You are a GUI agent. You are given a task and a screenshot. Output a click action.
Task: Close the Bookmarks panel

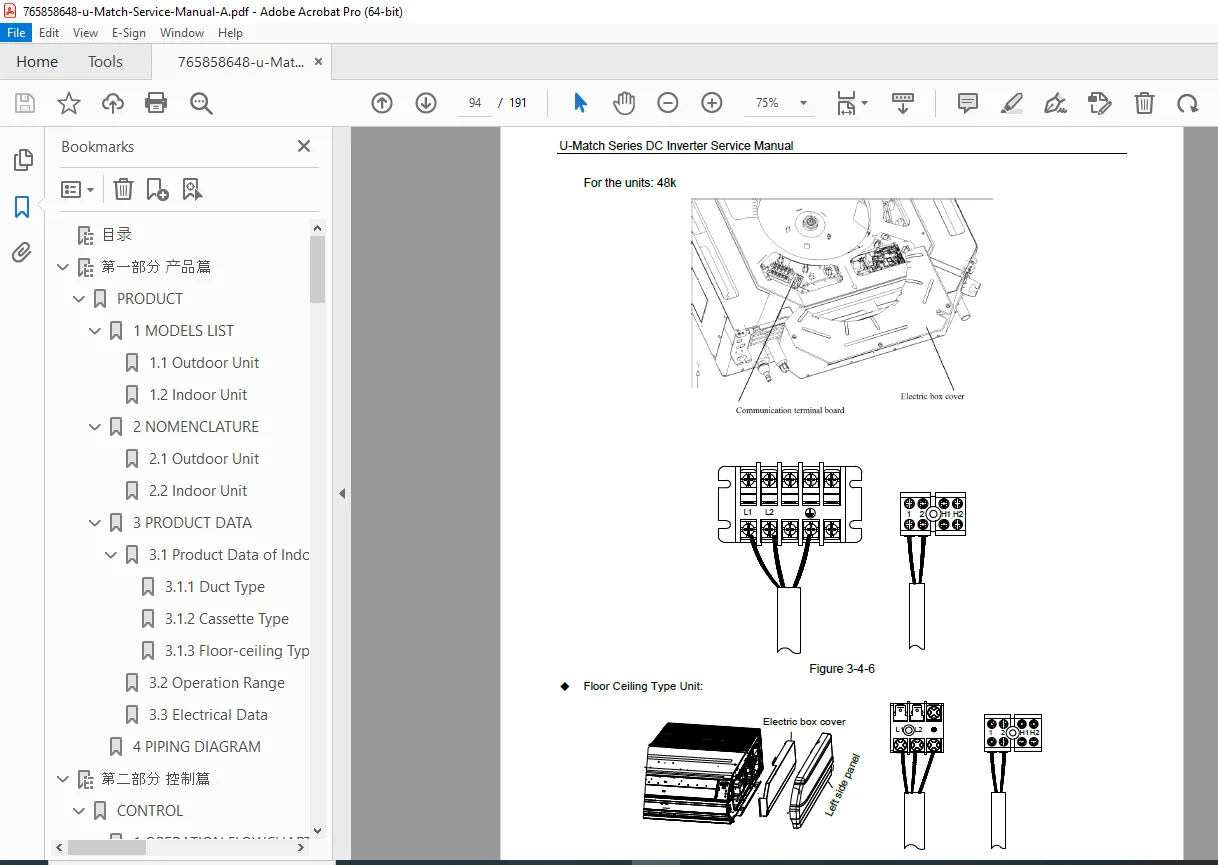coord(304,146)
